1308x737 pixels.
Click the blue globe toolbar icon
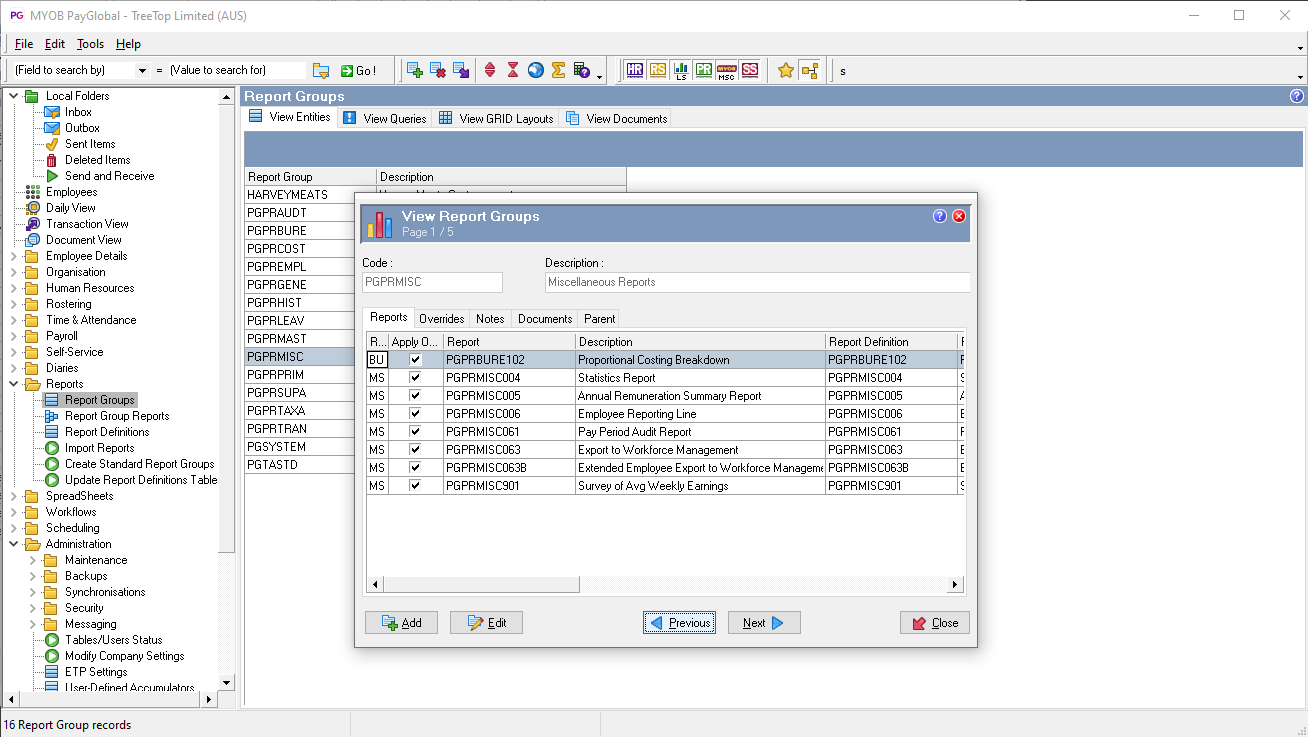point(536,70)
